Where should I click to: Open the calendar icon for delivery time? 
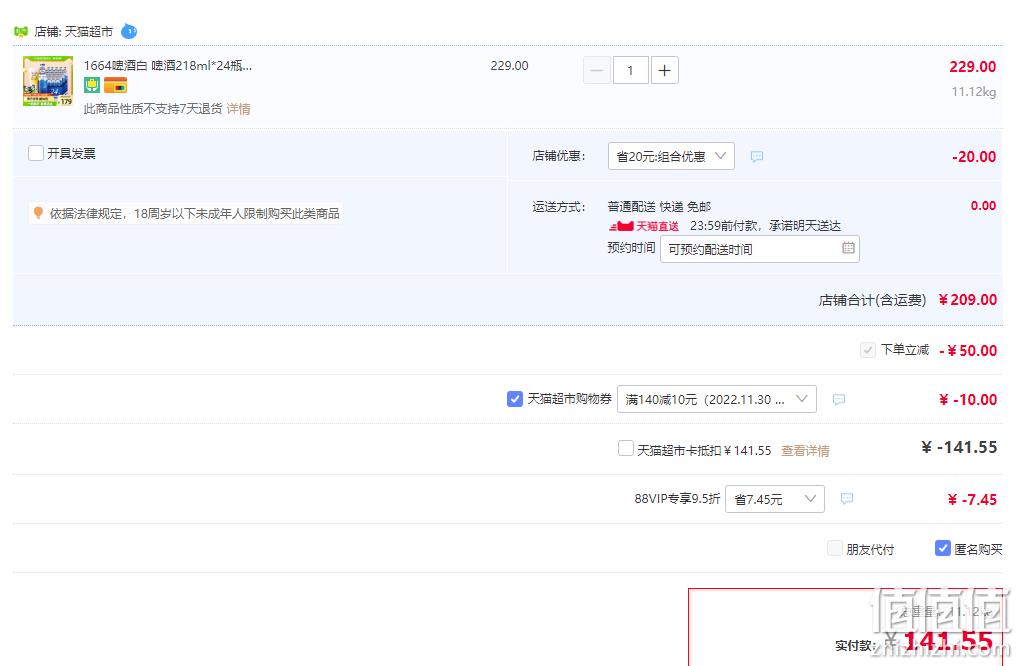coord(848,248)
